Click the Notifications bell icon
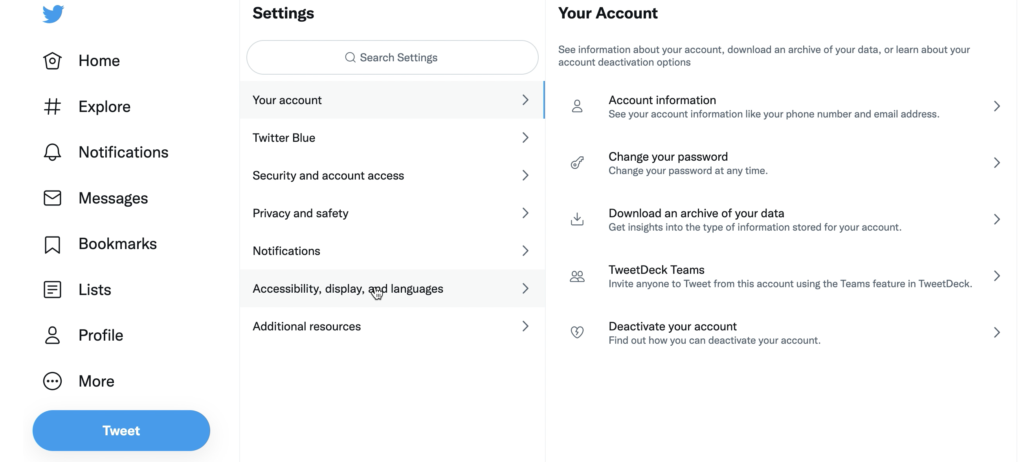 (52, 152)
